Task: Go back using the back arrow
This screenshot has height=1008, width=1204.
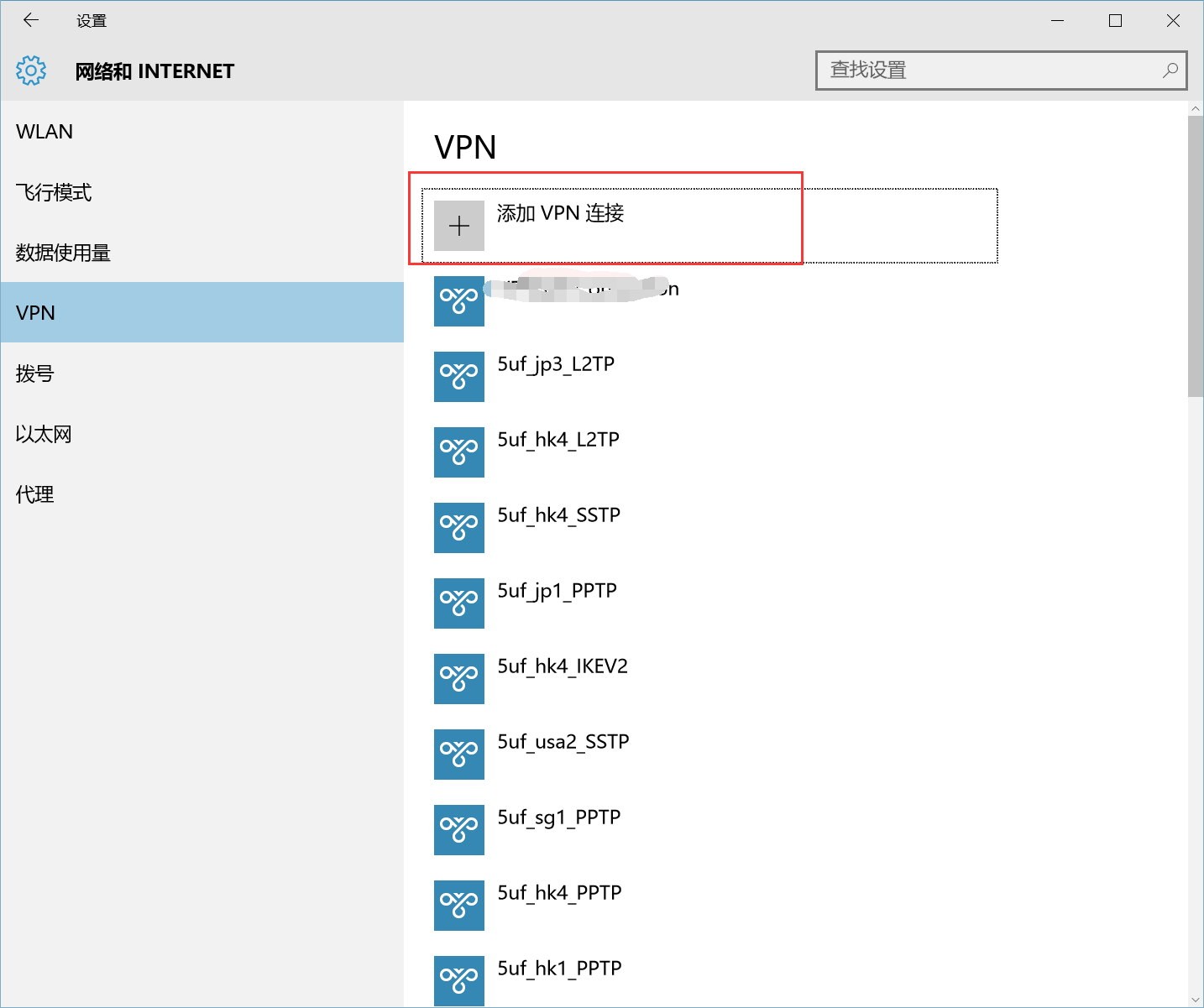Action: [31, 20]
